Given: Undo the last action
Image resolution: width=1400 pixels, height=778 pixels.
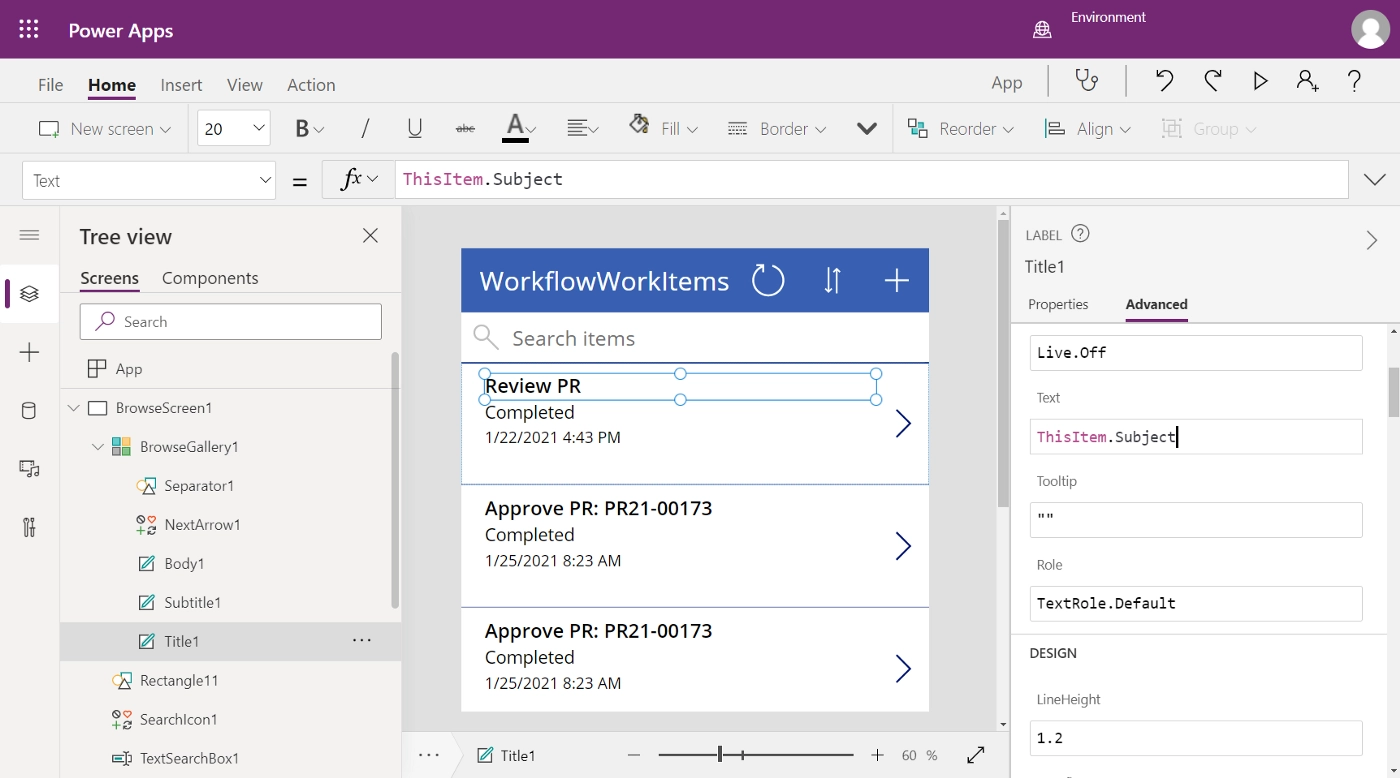Looking at the screenshot, I should 1164,81.
